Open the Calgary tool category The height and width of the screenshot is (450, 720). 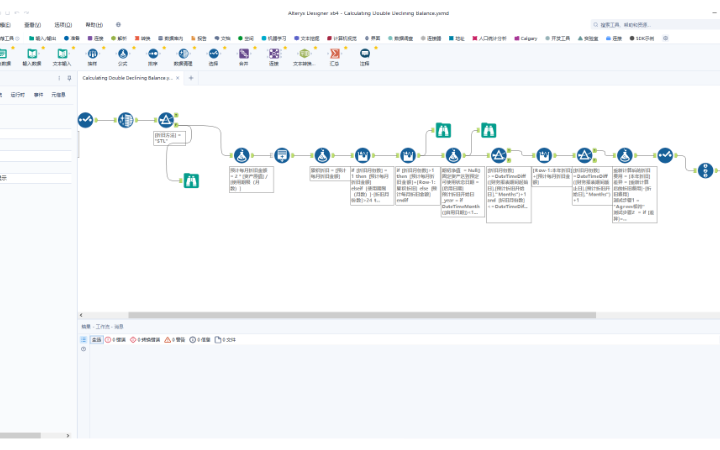click(526, 39)
